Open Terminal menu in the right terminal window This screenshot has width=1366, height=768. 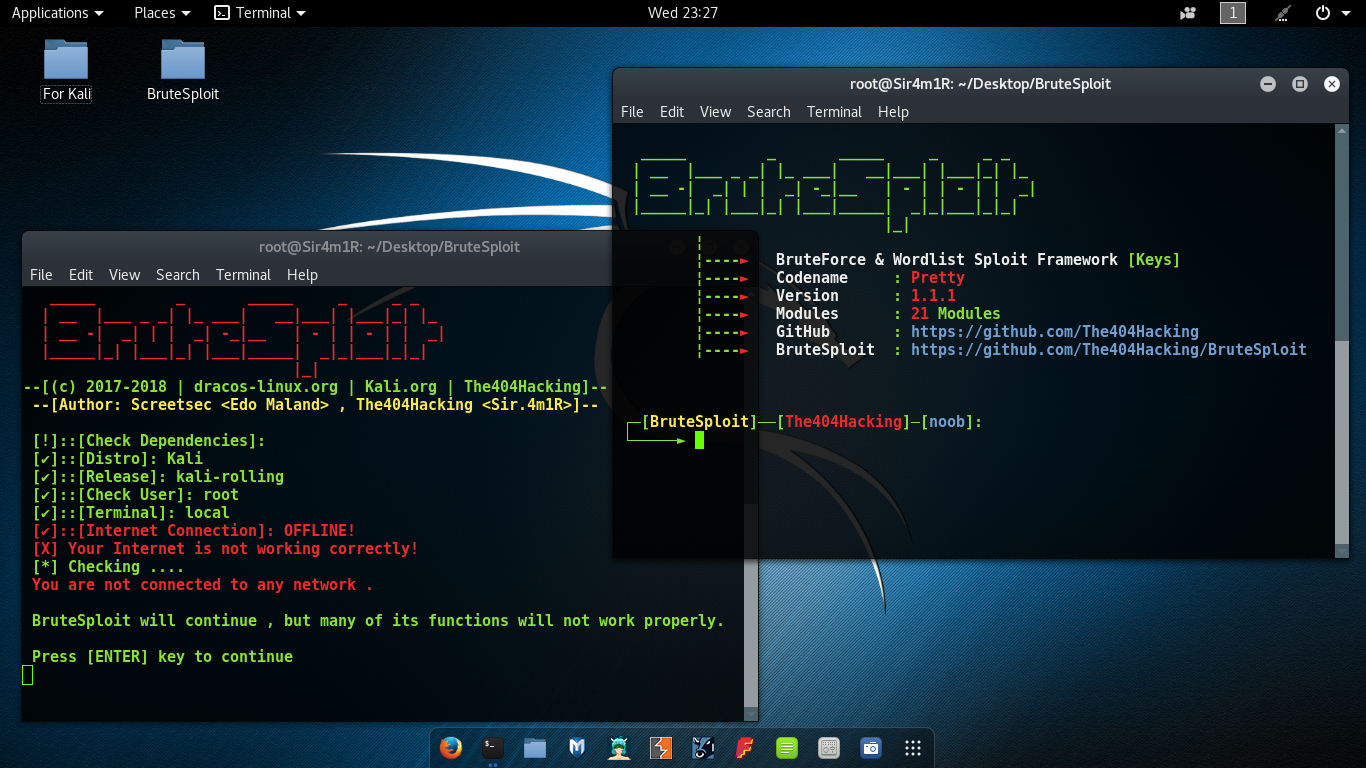[834, 112]
